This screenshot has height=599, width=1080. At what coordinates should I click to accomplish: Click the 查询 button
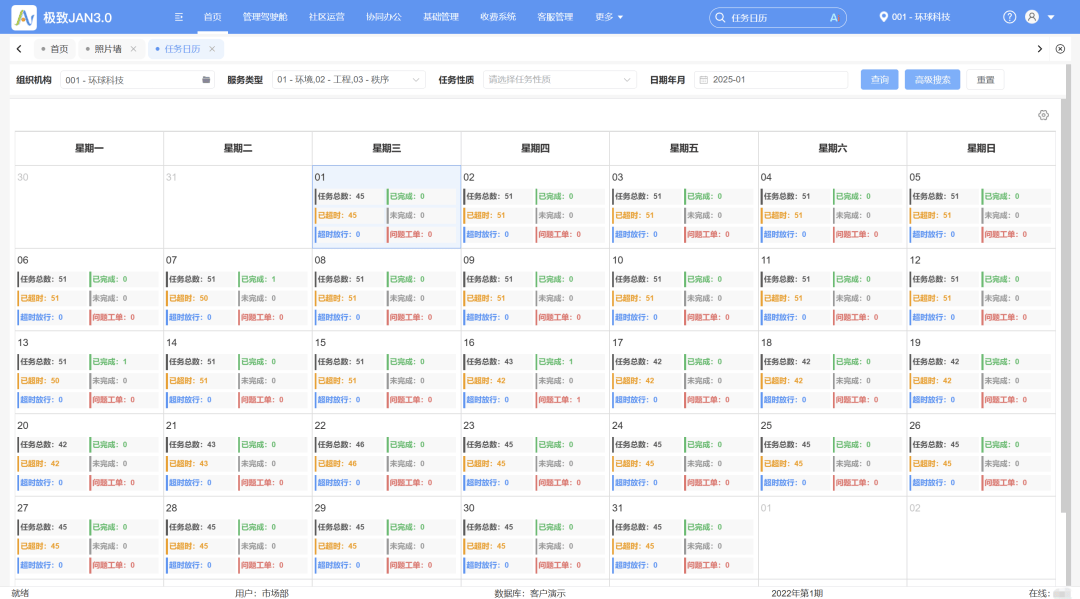(x=879, y=79)
